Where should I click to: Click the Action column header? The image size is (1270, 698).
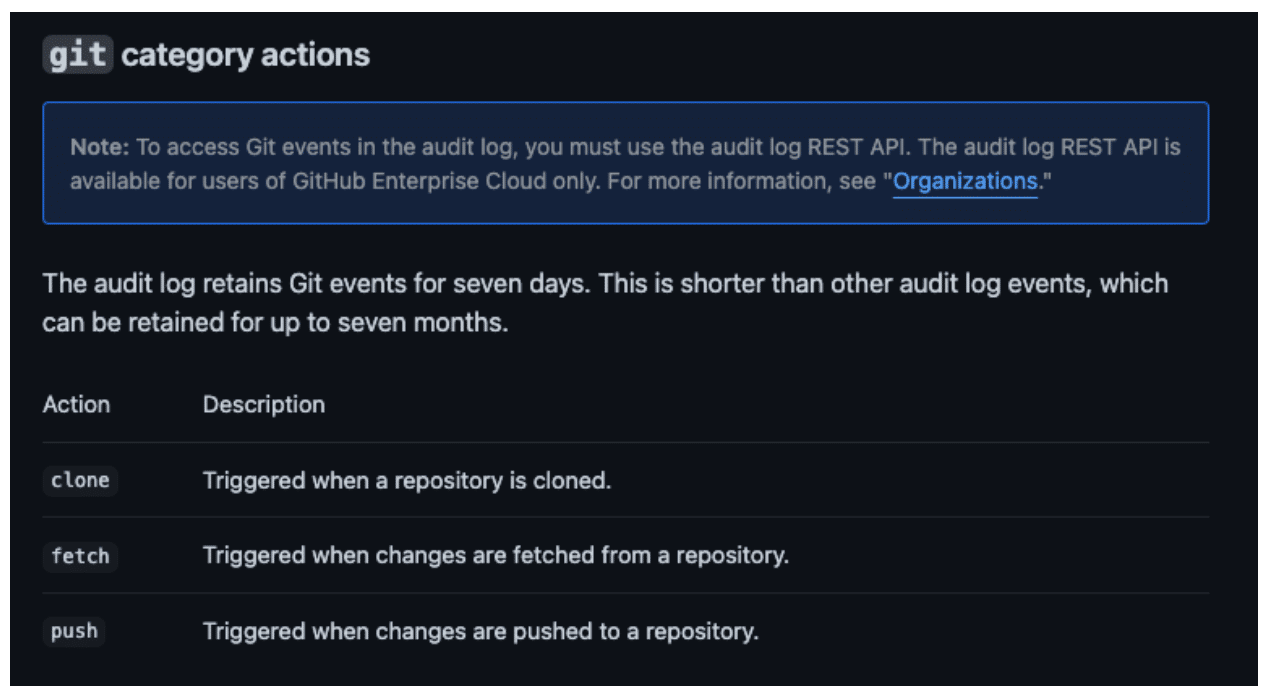(76, 405)
